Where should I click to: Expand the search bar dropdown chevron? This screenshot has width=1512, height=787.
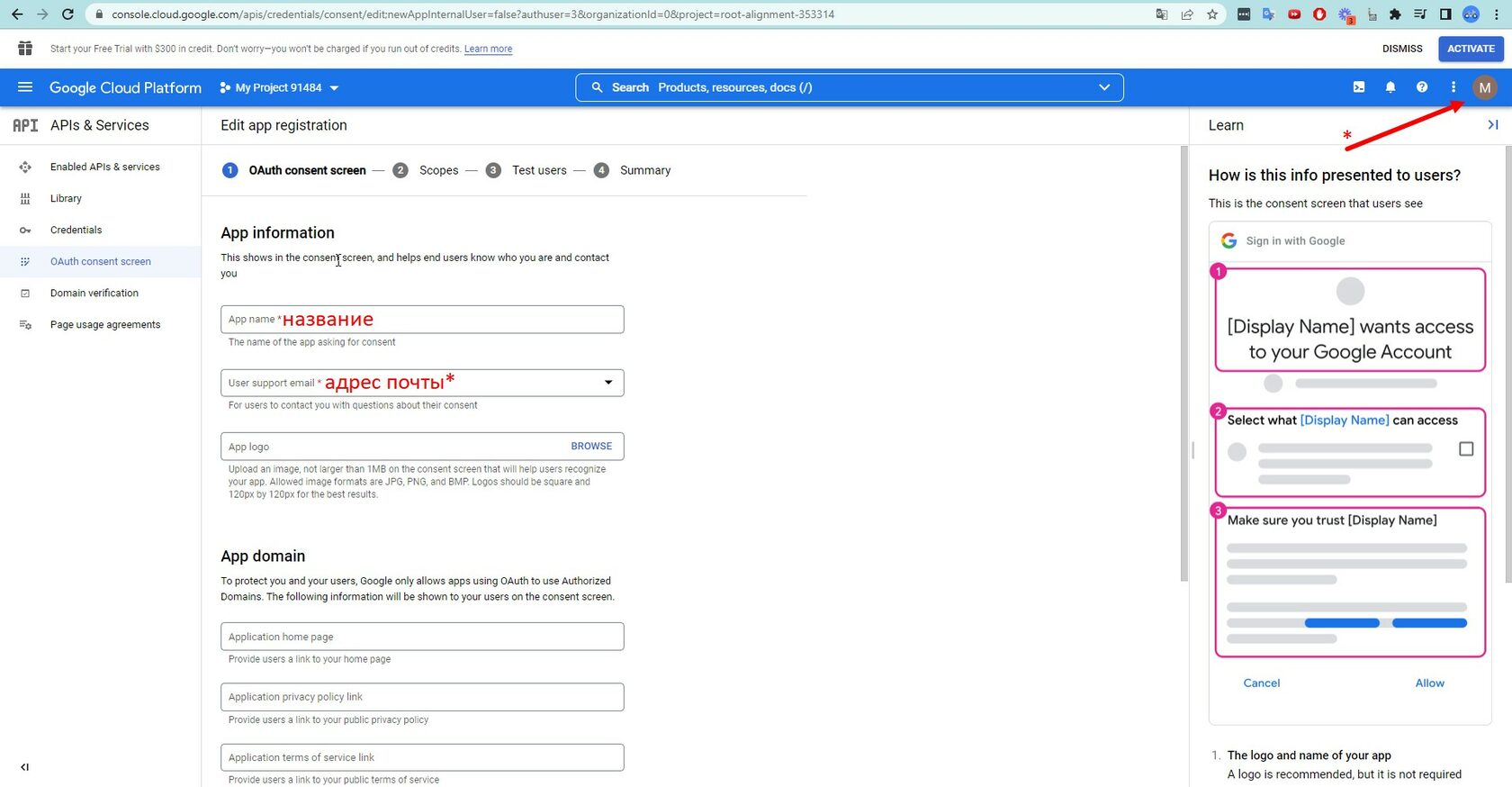coord(1104,87)
